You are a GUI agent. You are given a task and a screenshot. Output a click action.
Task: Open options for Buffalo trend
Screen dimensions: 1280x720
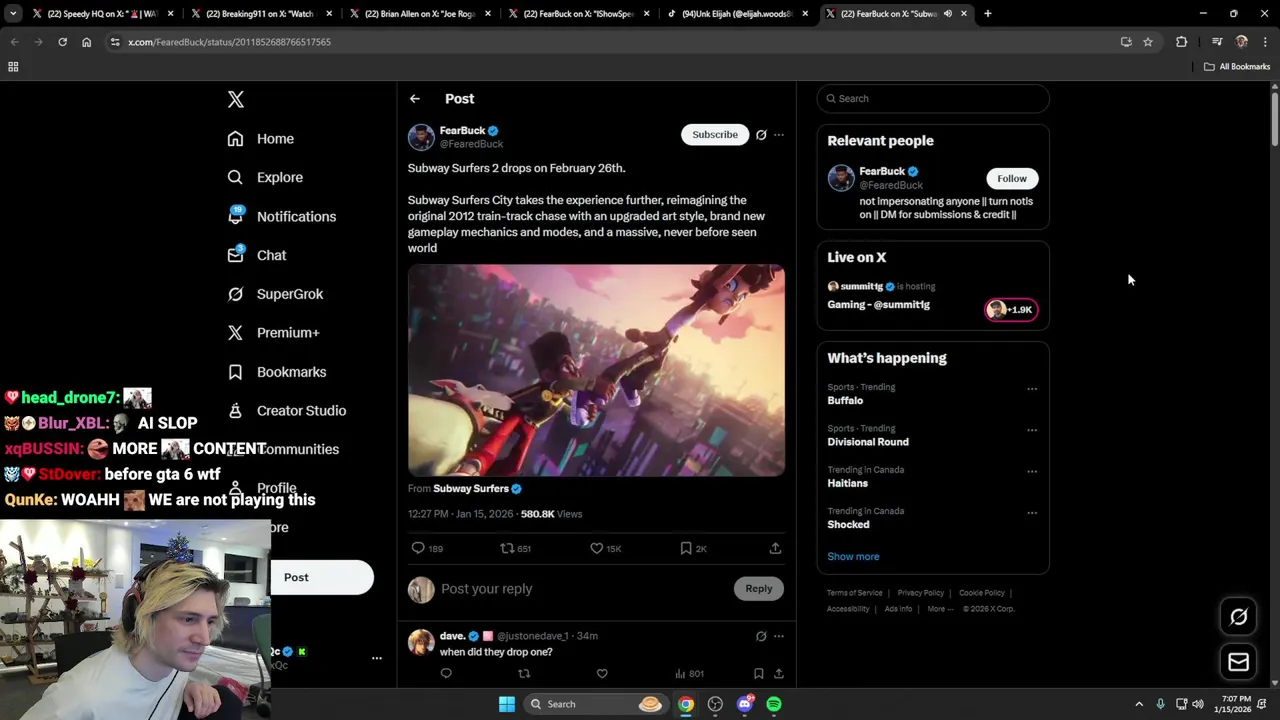(x=1032, y=389)
